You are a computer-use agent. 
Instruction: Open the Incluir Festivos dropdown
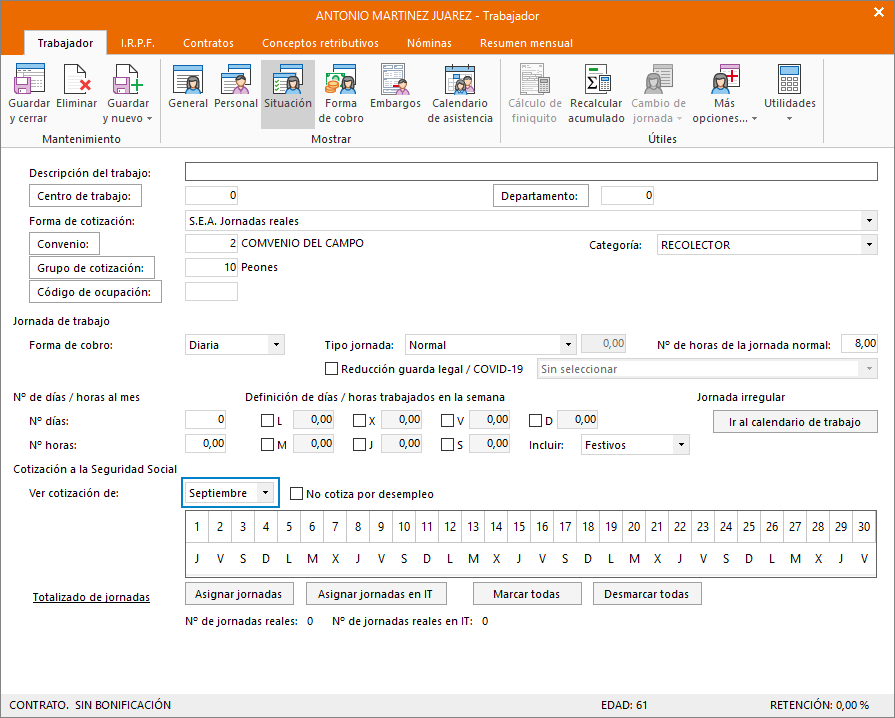click(682, 445)
